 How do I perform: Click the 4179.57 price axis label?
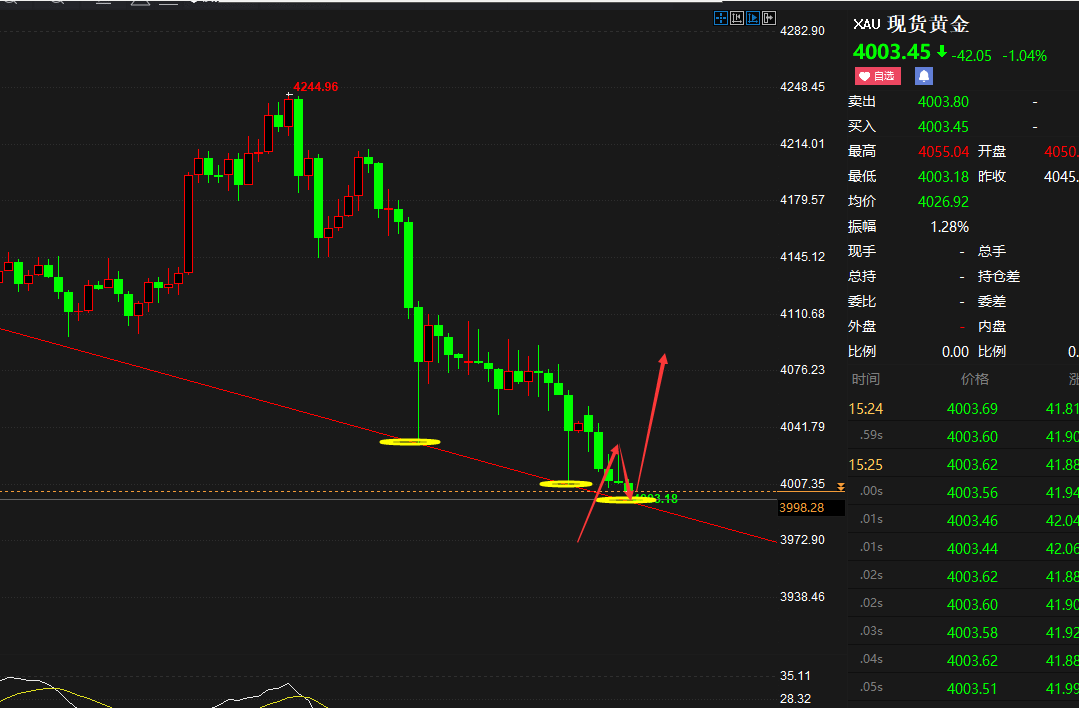(802, 200)
